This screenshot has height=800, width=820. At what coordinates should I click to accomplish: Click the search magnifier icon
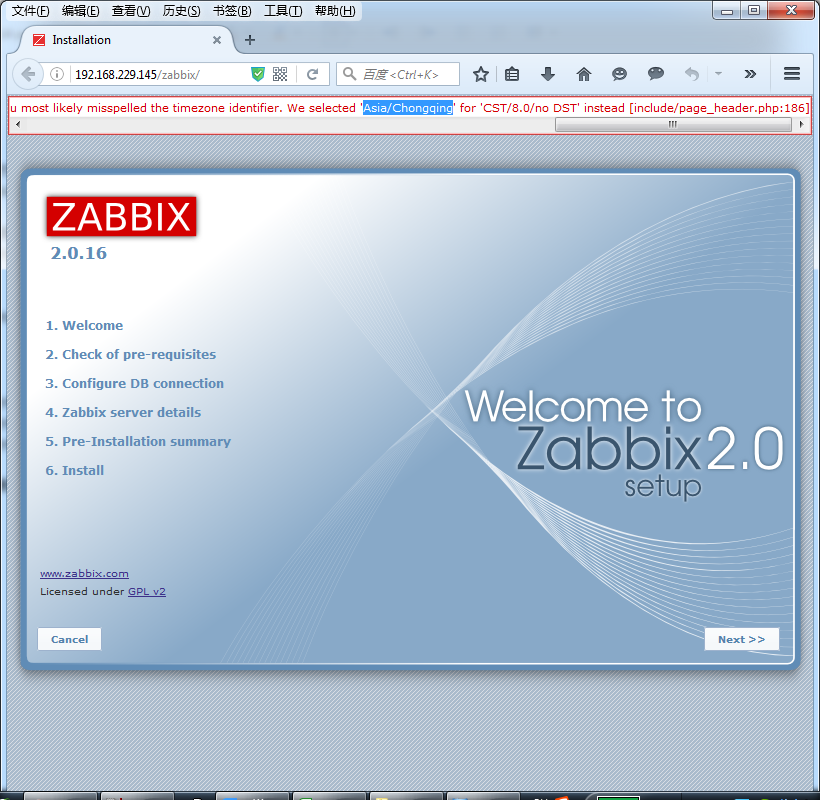(349, 74)
